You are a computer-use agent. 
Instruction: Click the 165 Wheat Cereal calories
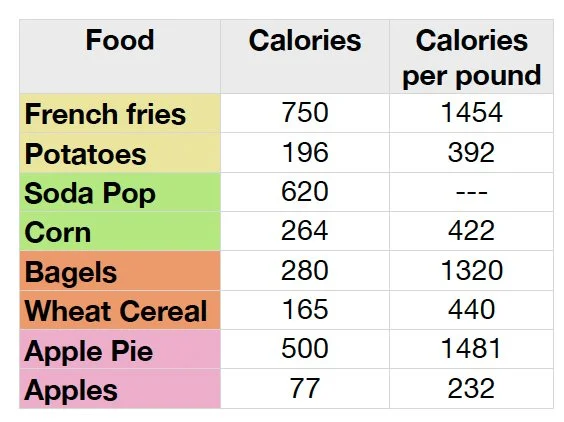(305, 310)
